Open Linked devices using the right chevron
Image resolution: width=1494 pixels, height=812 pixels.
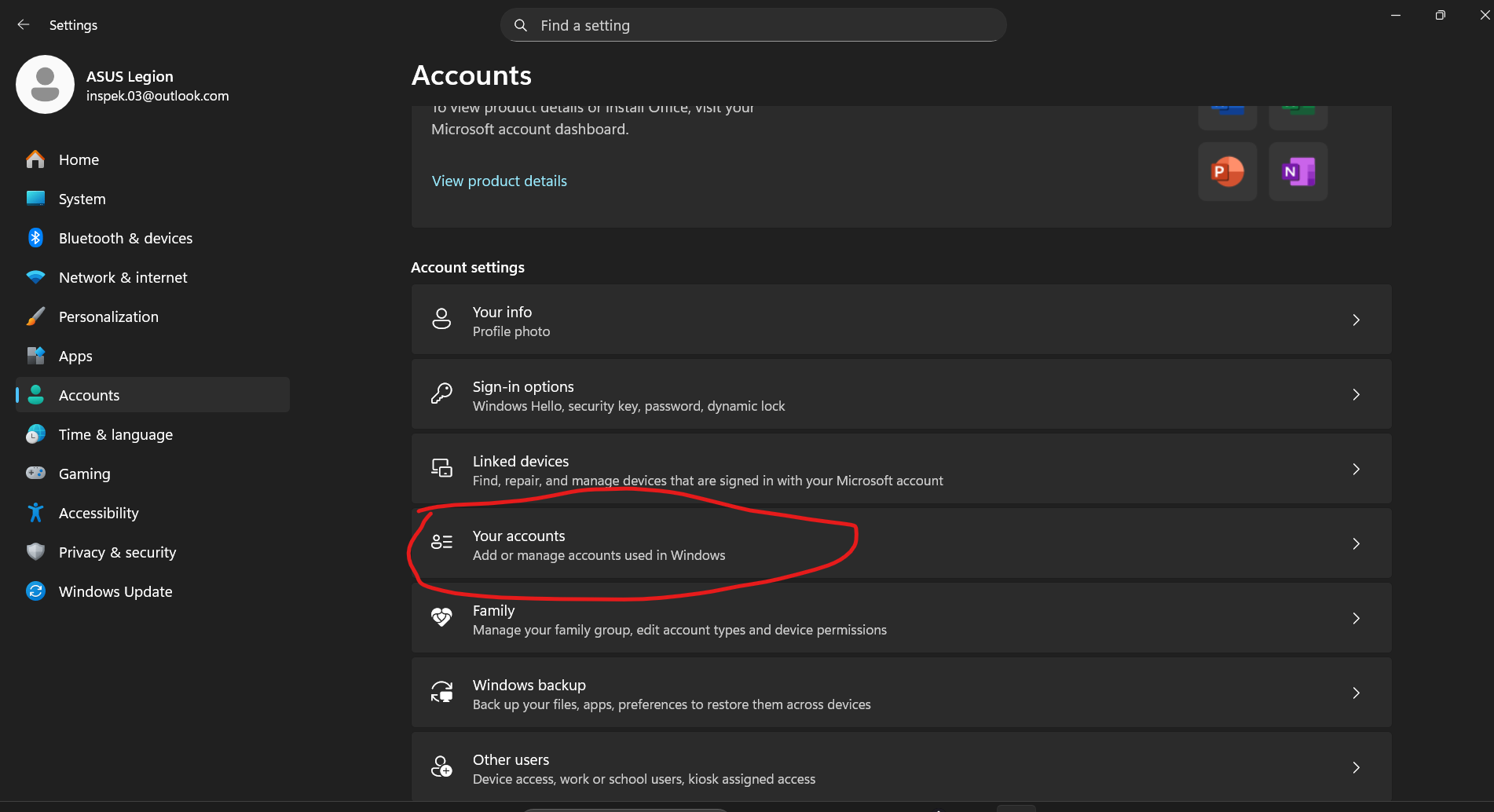(x=1356, y=469)
